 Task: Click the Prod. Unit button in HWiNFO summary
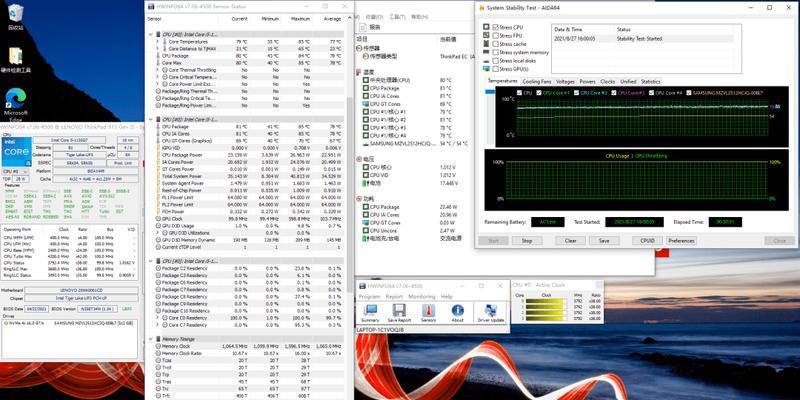(122, 163)
